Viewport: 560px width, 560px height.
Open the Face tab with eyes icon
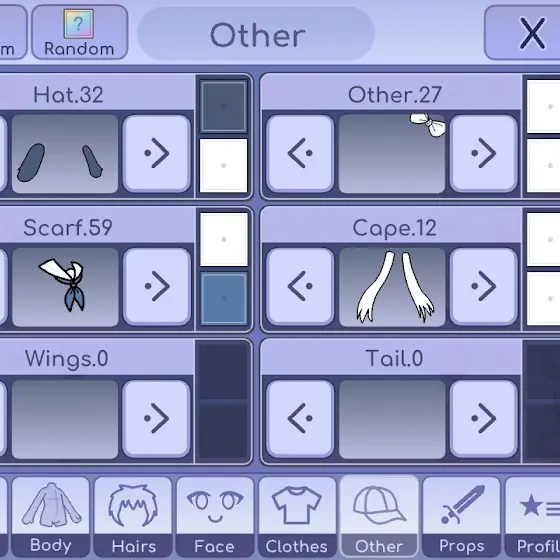(215, 517)
